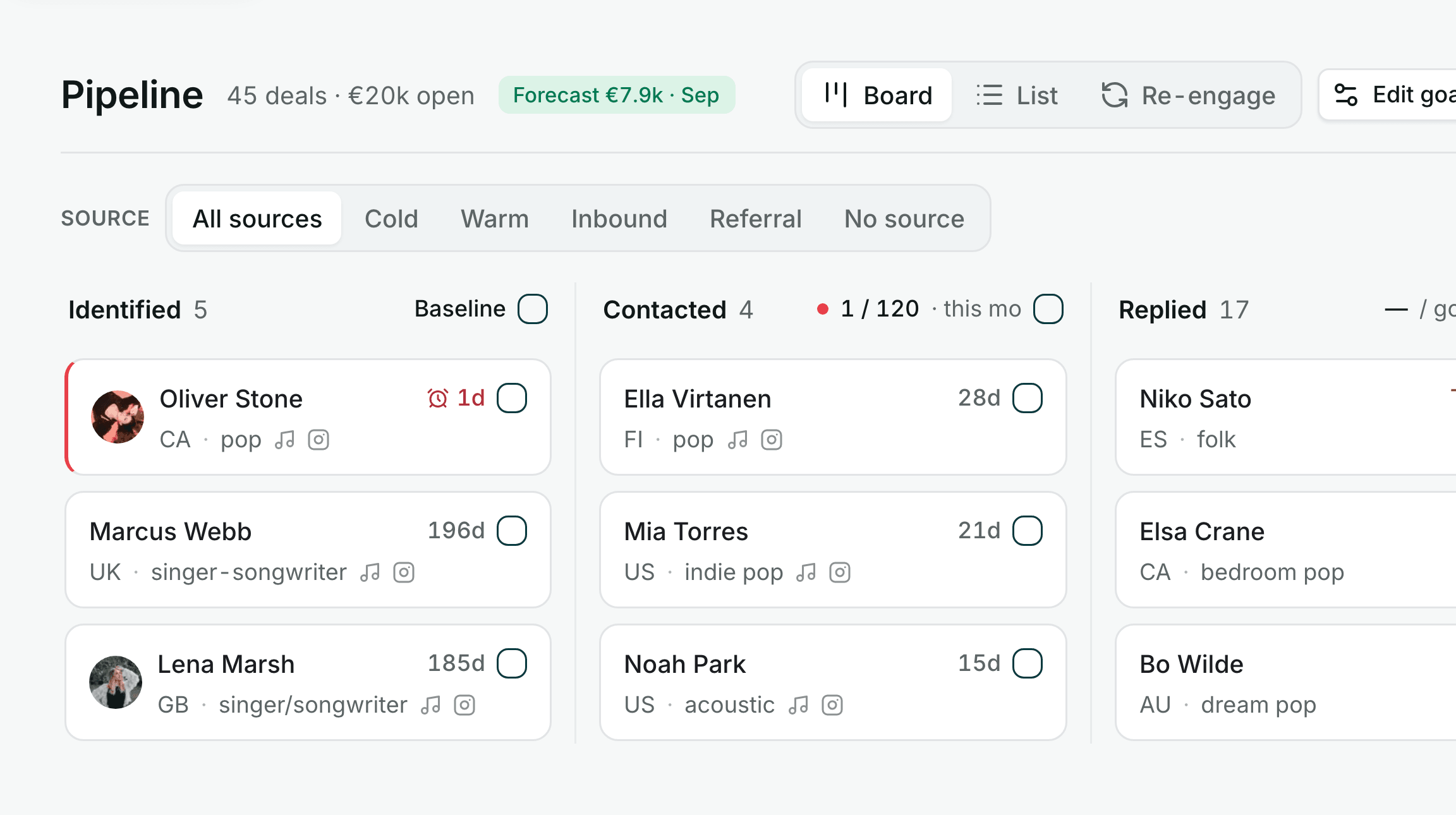
Task: Switch to the Board view
Action: [877, 95]
